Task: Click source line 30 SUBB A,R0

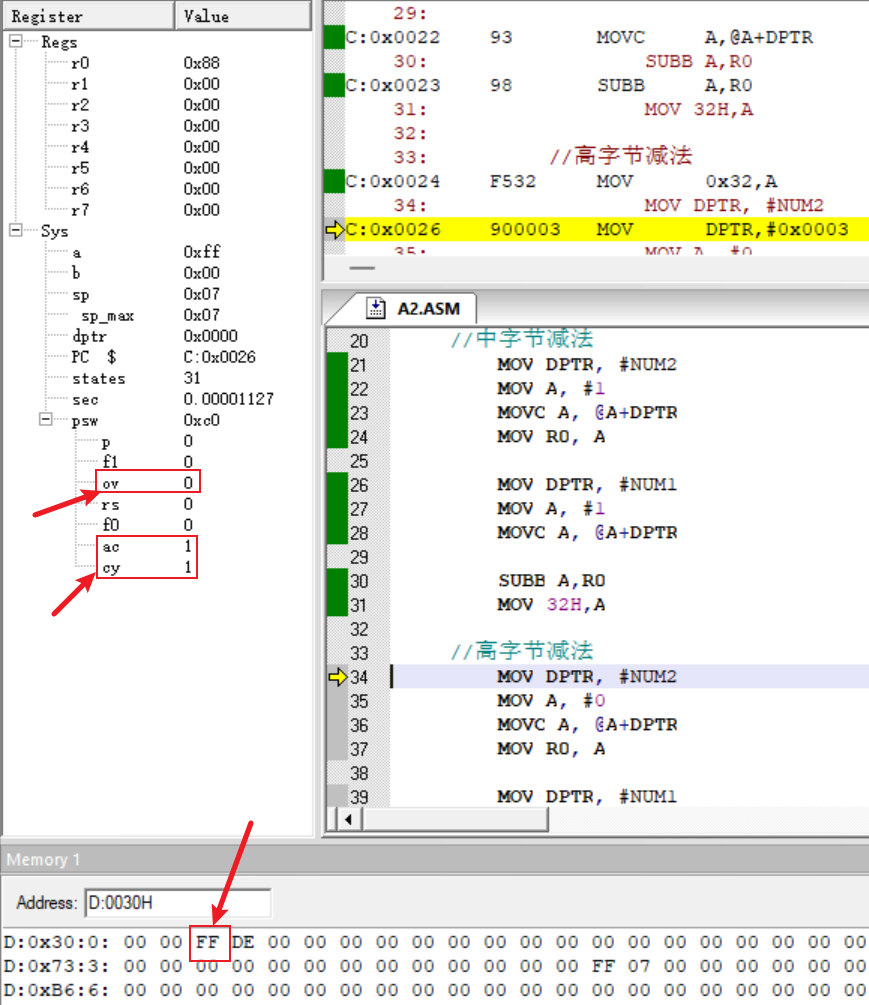Action: [552, 581]
